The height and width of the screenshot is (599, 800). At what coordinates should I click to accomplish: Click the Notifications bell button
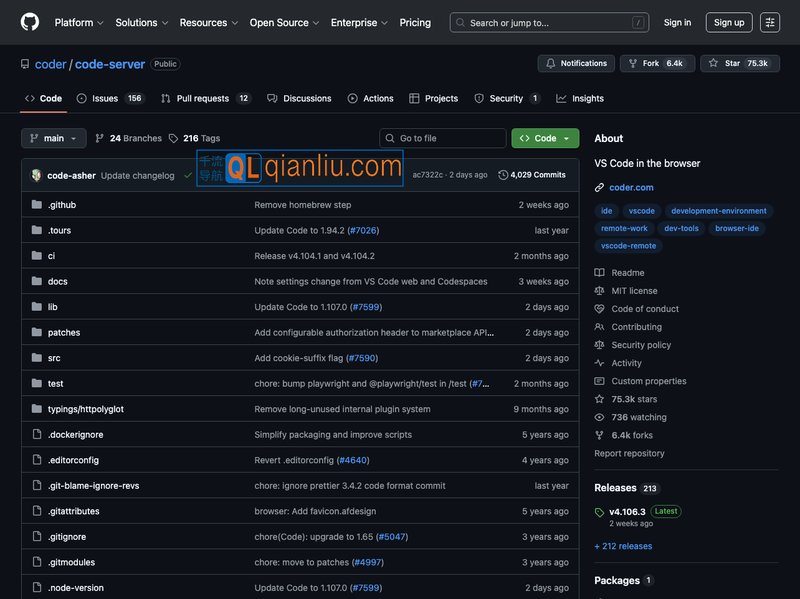click(576, 63)
